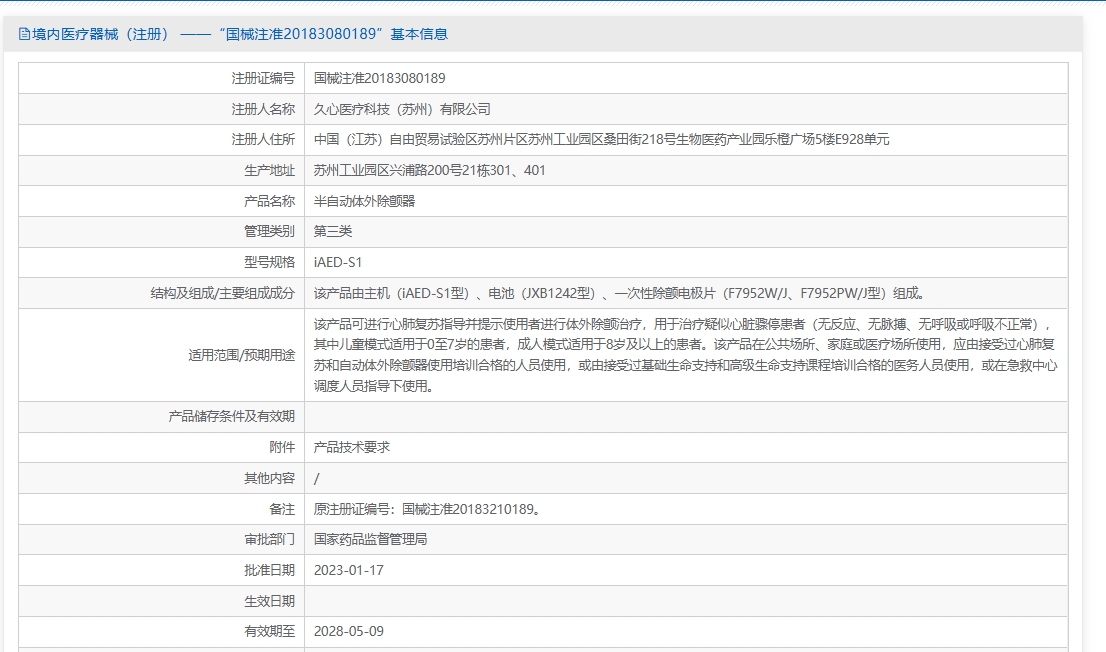Click the 附件 label
Viewport: 1106px width, 652px height.
[282, 447]
